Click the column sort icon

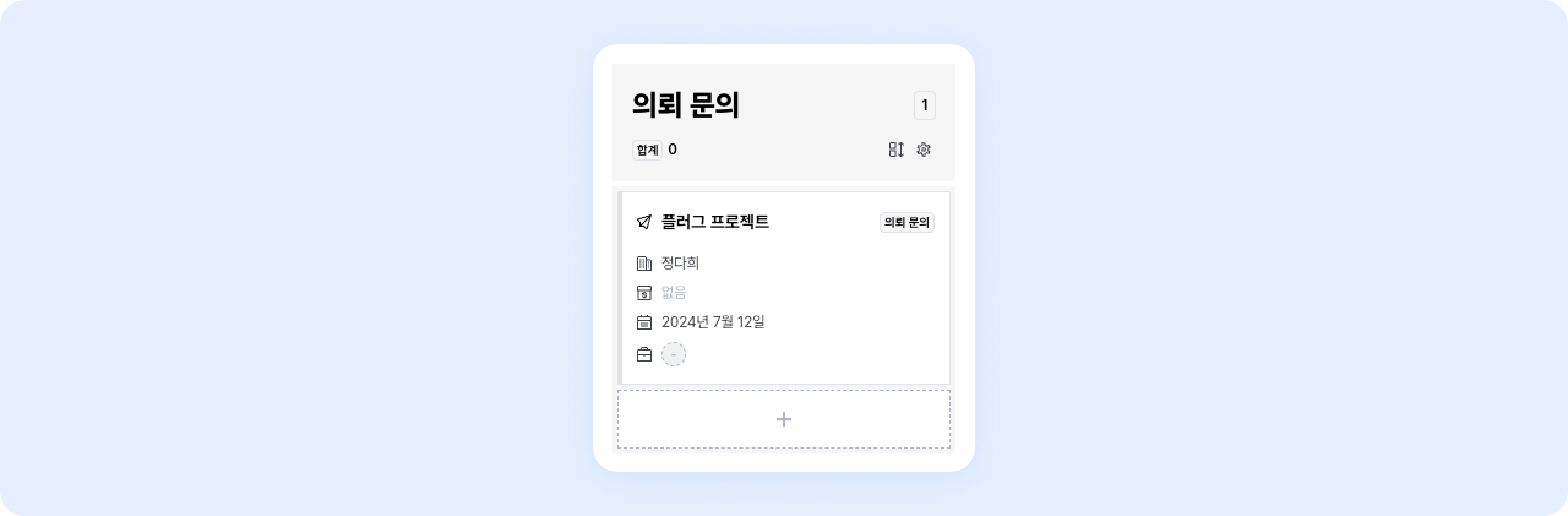coord(896,150)
